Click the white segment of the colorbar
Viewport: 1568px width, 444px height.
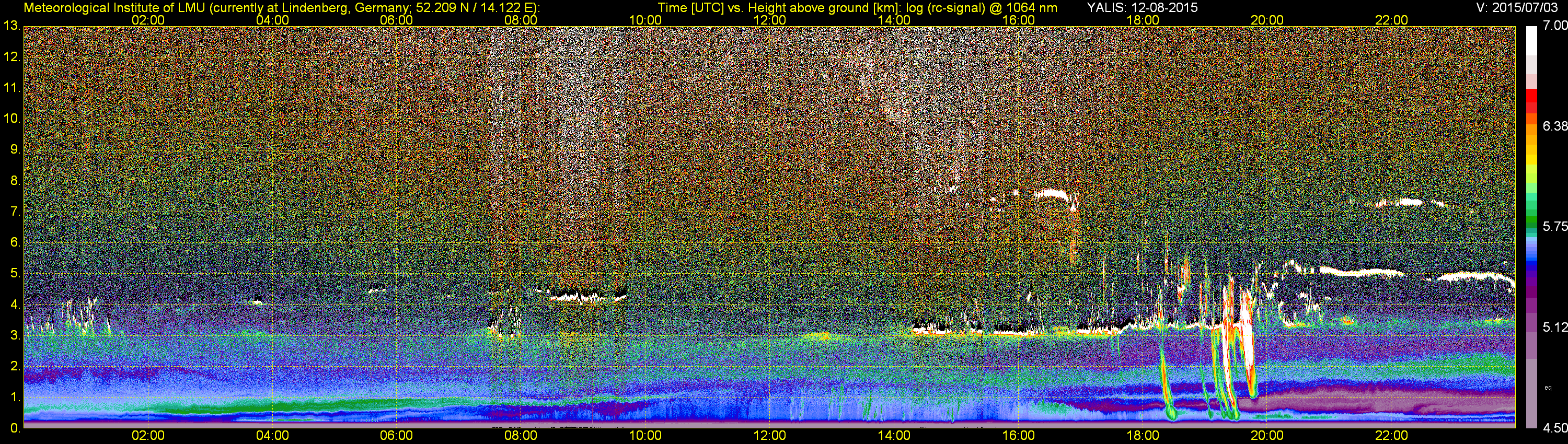coord(1531,41)
